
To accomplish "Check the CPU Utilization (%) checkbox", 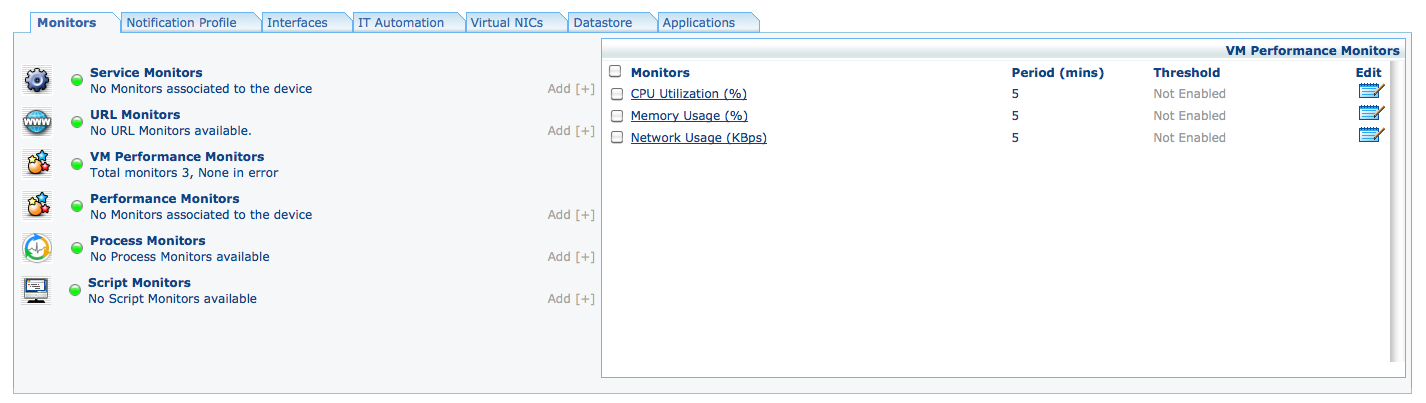I will pos(616,94).
